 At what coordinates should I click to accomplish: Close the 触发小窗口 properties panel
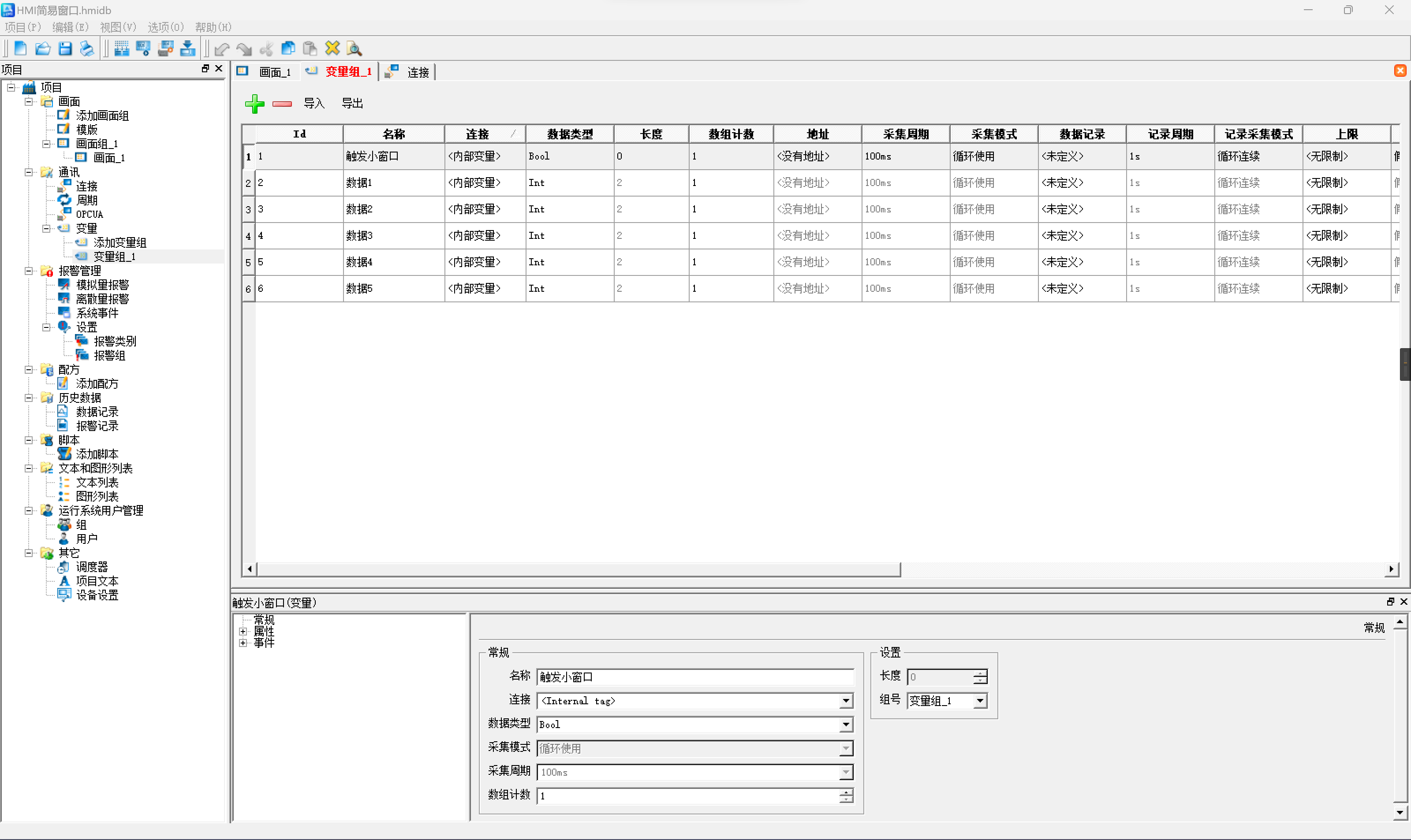(1404, 602)
